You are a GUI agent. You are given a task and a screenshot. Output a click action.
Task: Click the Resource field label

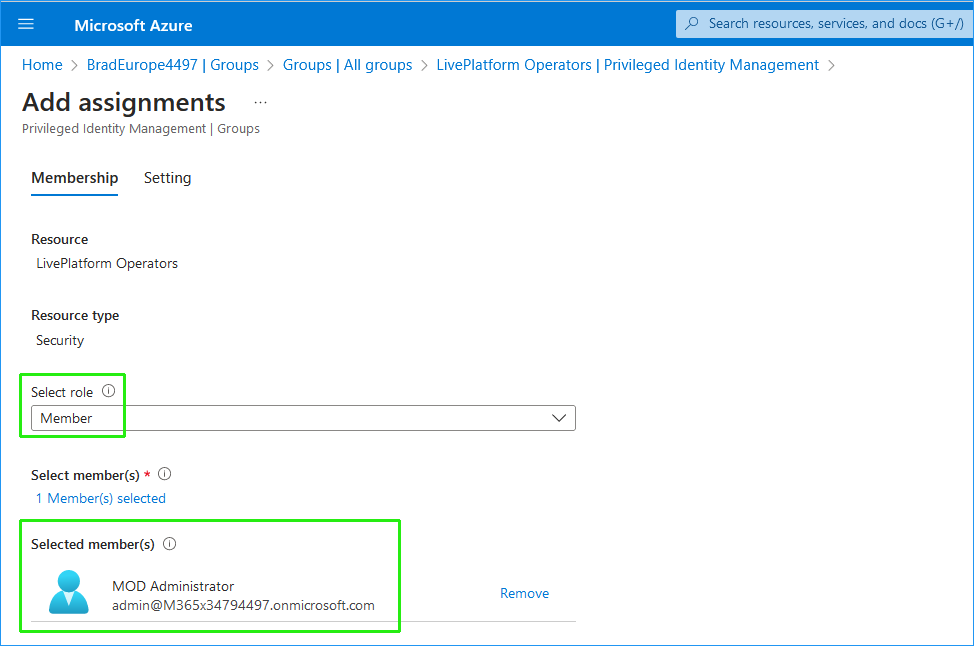click(x=60, y=239)
